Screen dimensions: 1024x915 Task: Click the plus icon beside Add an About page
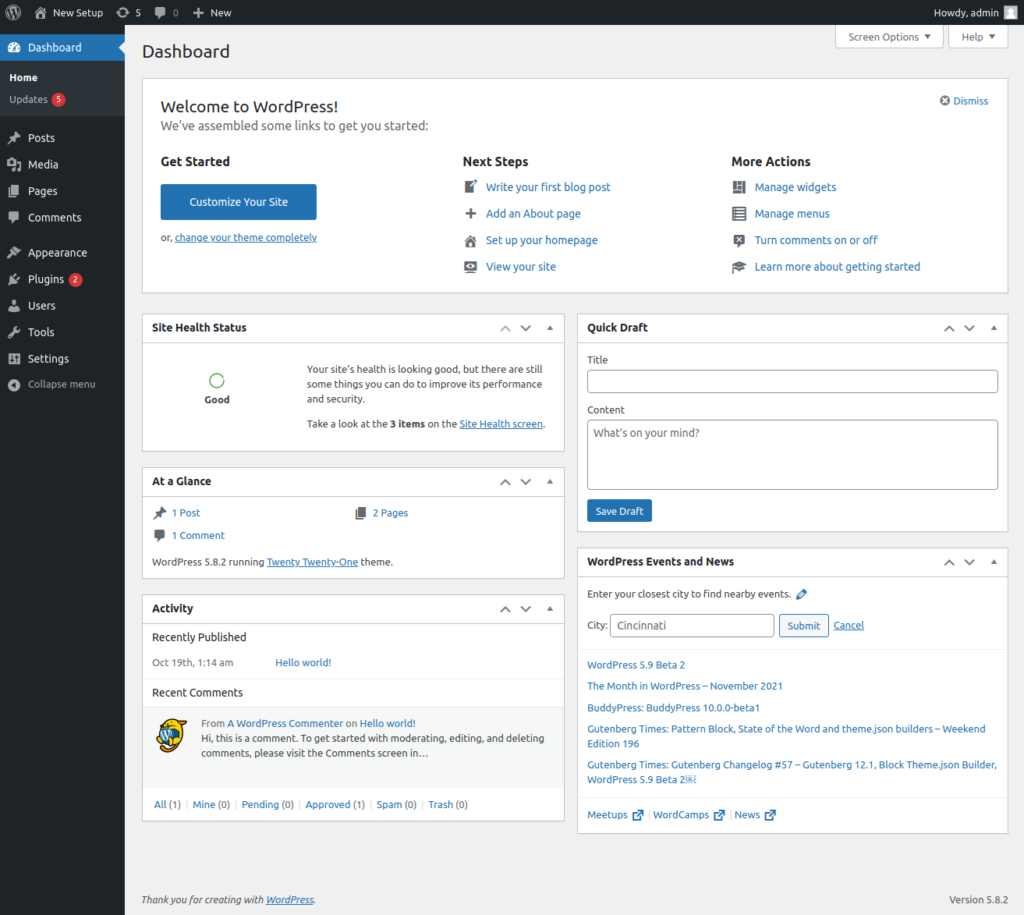tap(470, 214)
